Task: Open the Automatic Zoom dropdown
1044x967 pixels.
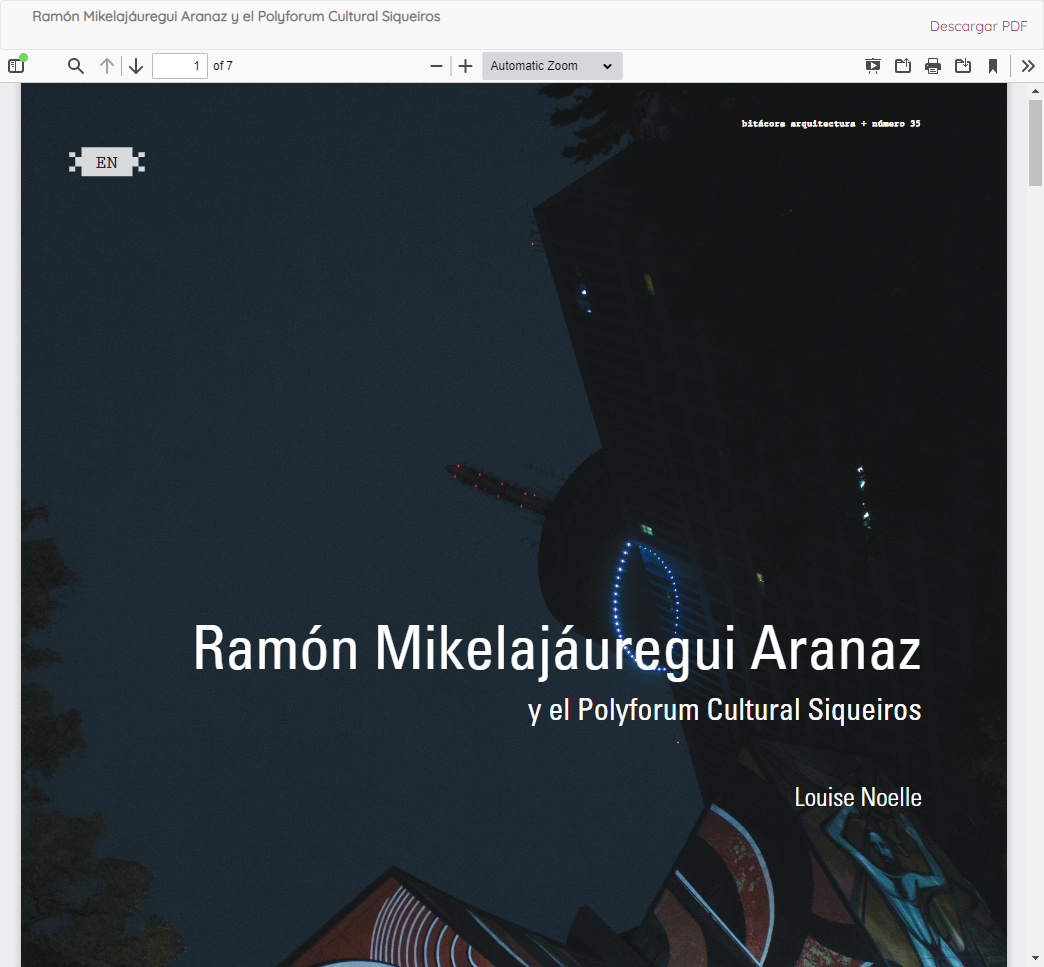Action: click(x=552, y=66)
